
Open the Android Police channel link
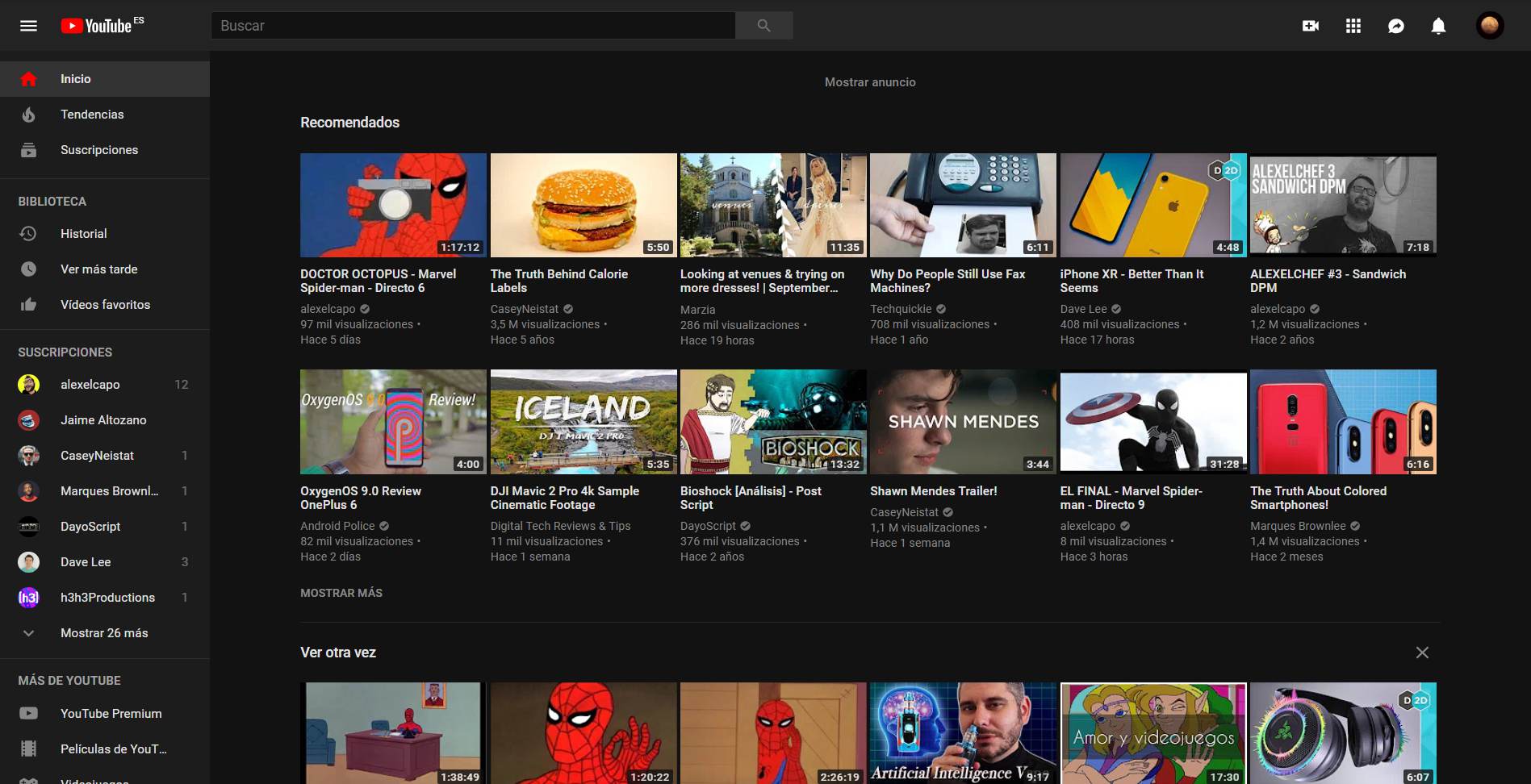pyautogui.click(x=337, y=526)
